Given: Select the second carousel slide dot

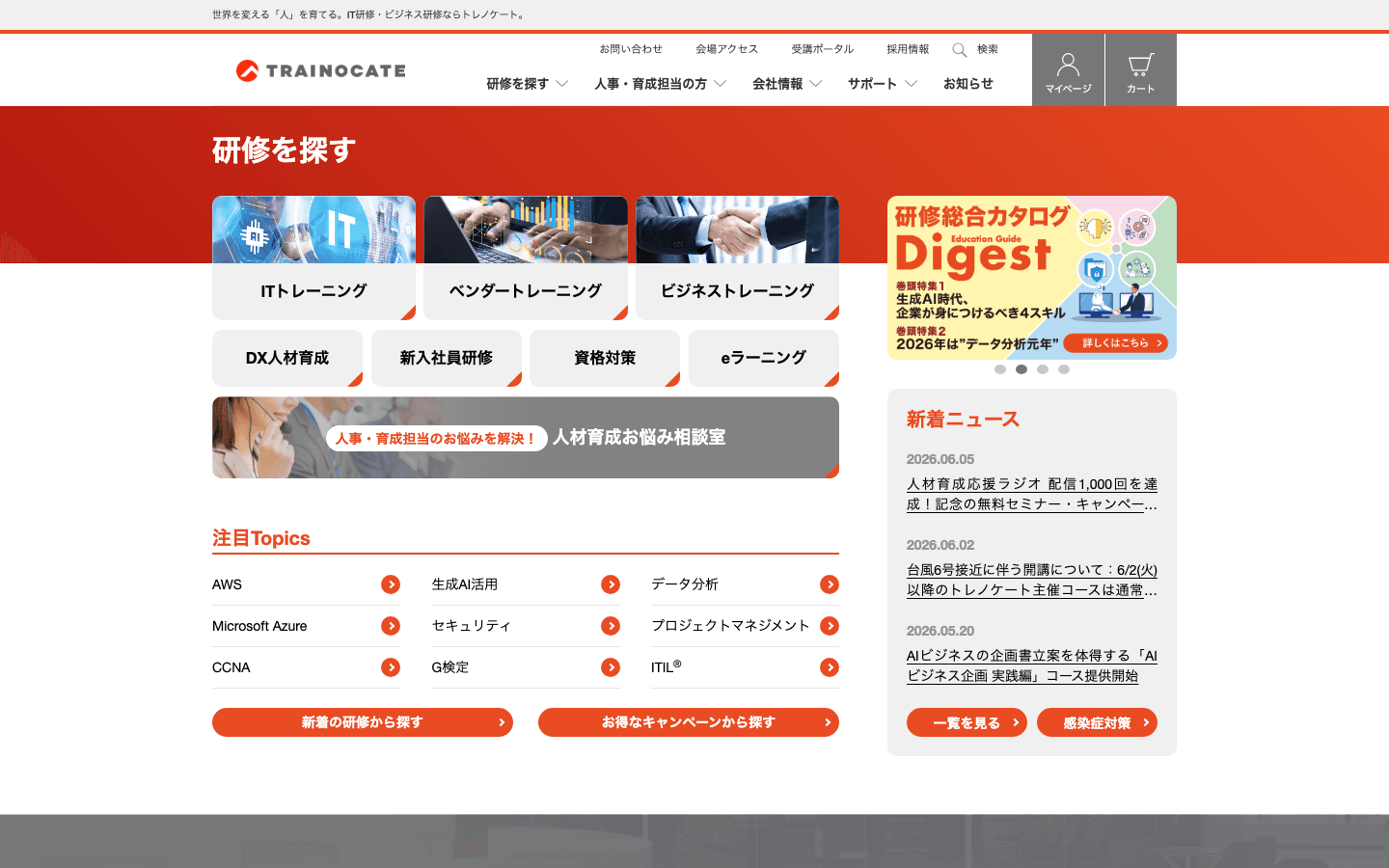Looking at the screenshot, I should (1021, 369).
